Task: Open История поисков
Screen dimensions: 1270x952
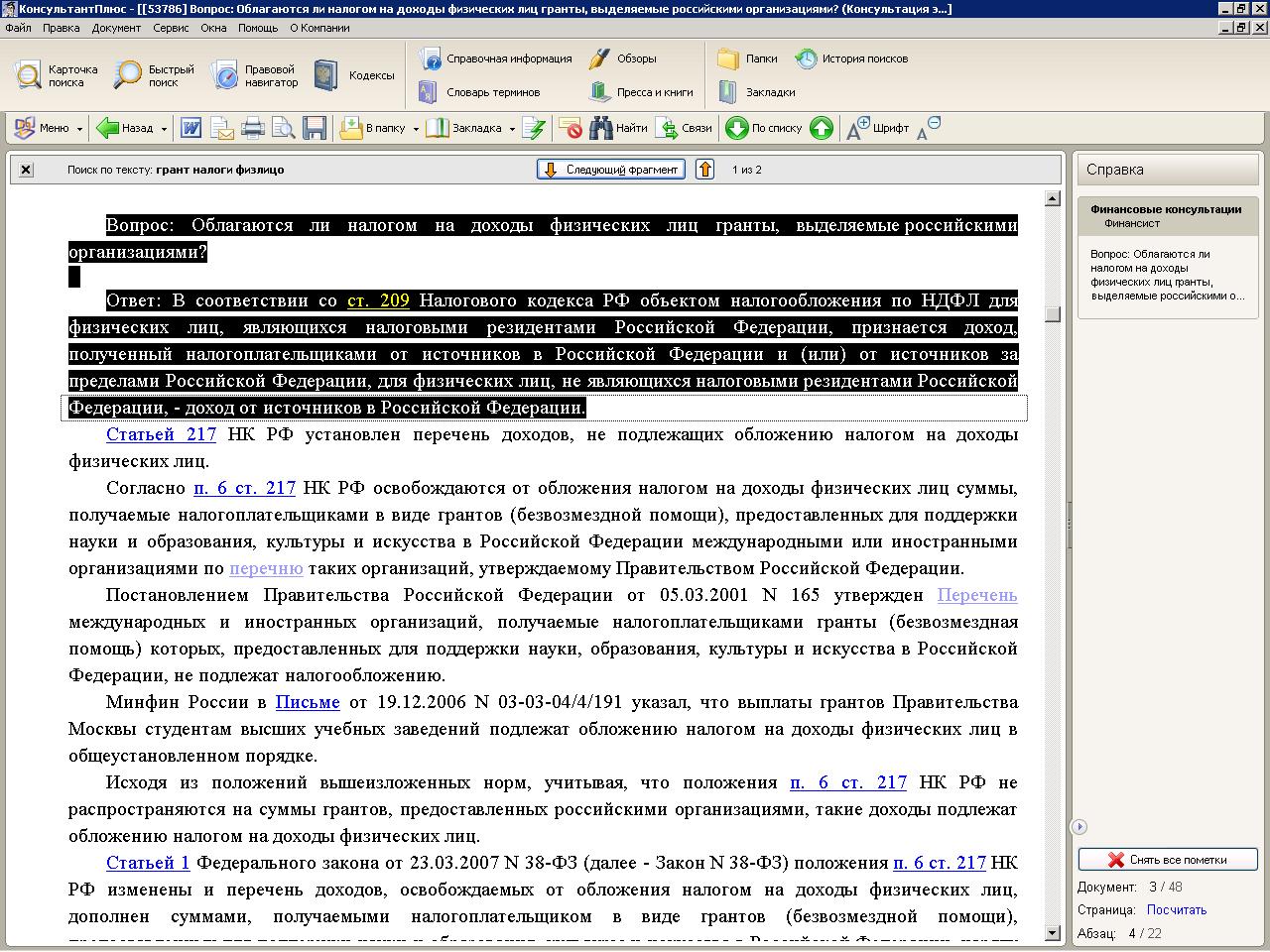Action: pos(851,59)
